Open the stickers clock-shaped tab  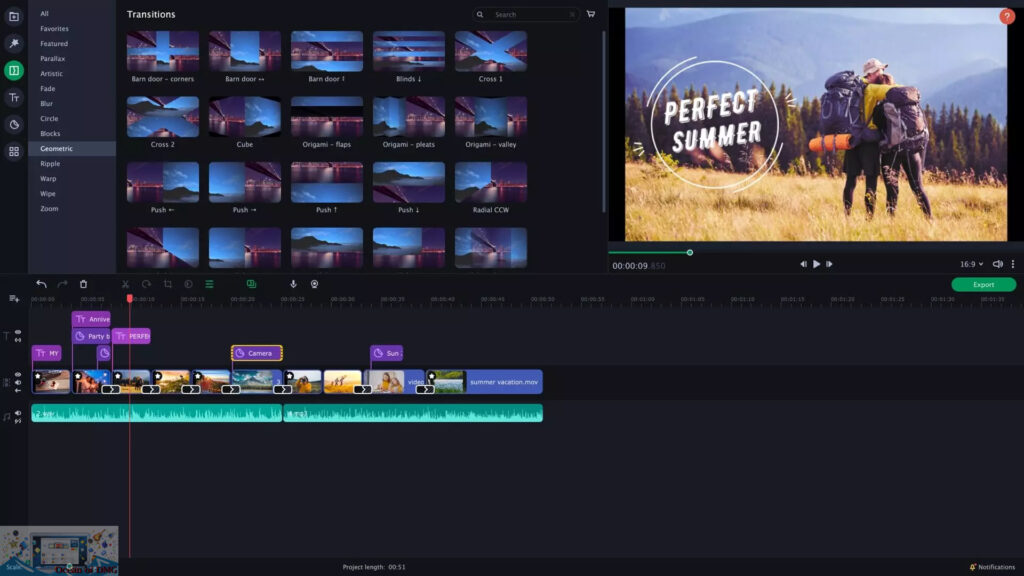coord(14,124)
